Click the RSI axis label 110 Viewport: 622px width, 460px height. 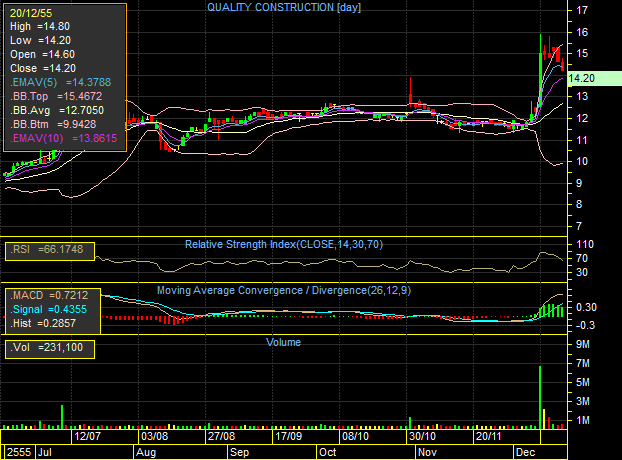click(x=585, y=244)
